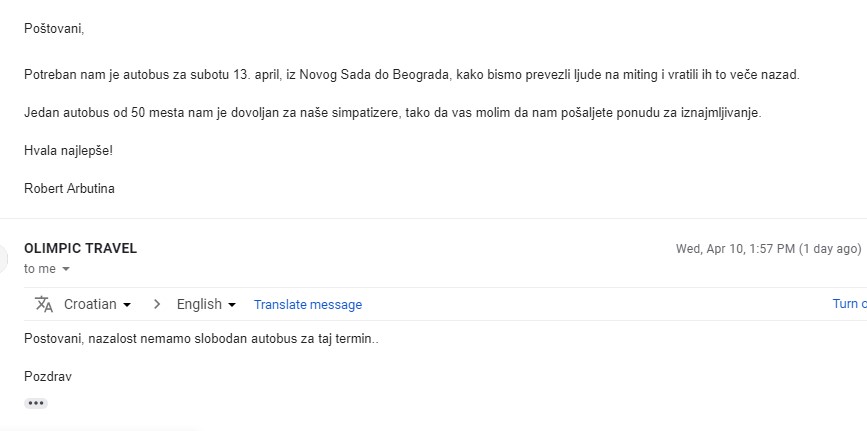Click the "Hvala najlepše!" line
Viewport: 867px width, 431px height.
(x=68, y=150)
